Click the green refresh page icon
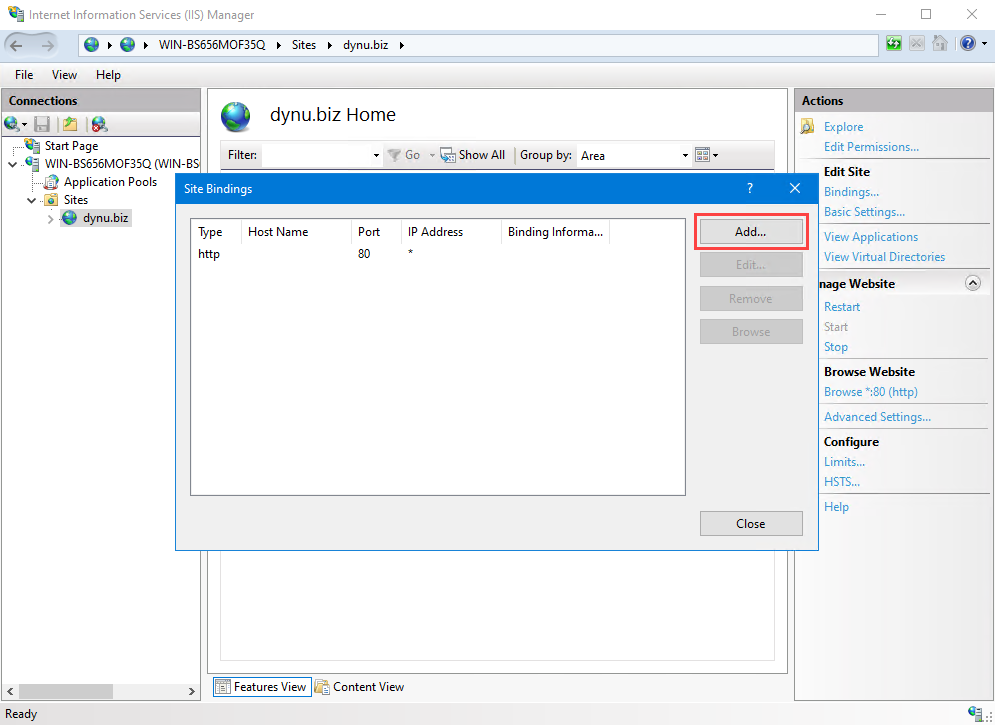 pyautogui.click(x=894, y=43)
